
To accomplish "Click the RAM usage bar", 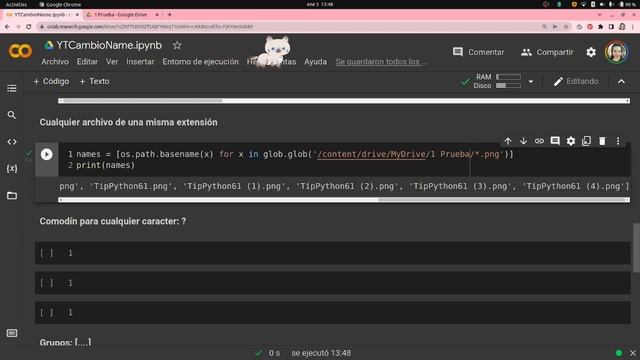I will (x=508, y=77).
